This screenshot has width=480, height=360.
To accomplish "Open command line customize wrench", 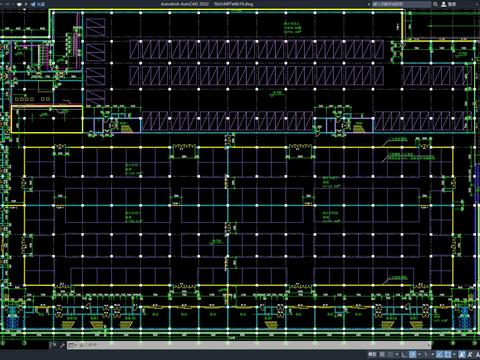I will [x=62, y=345].
